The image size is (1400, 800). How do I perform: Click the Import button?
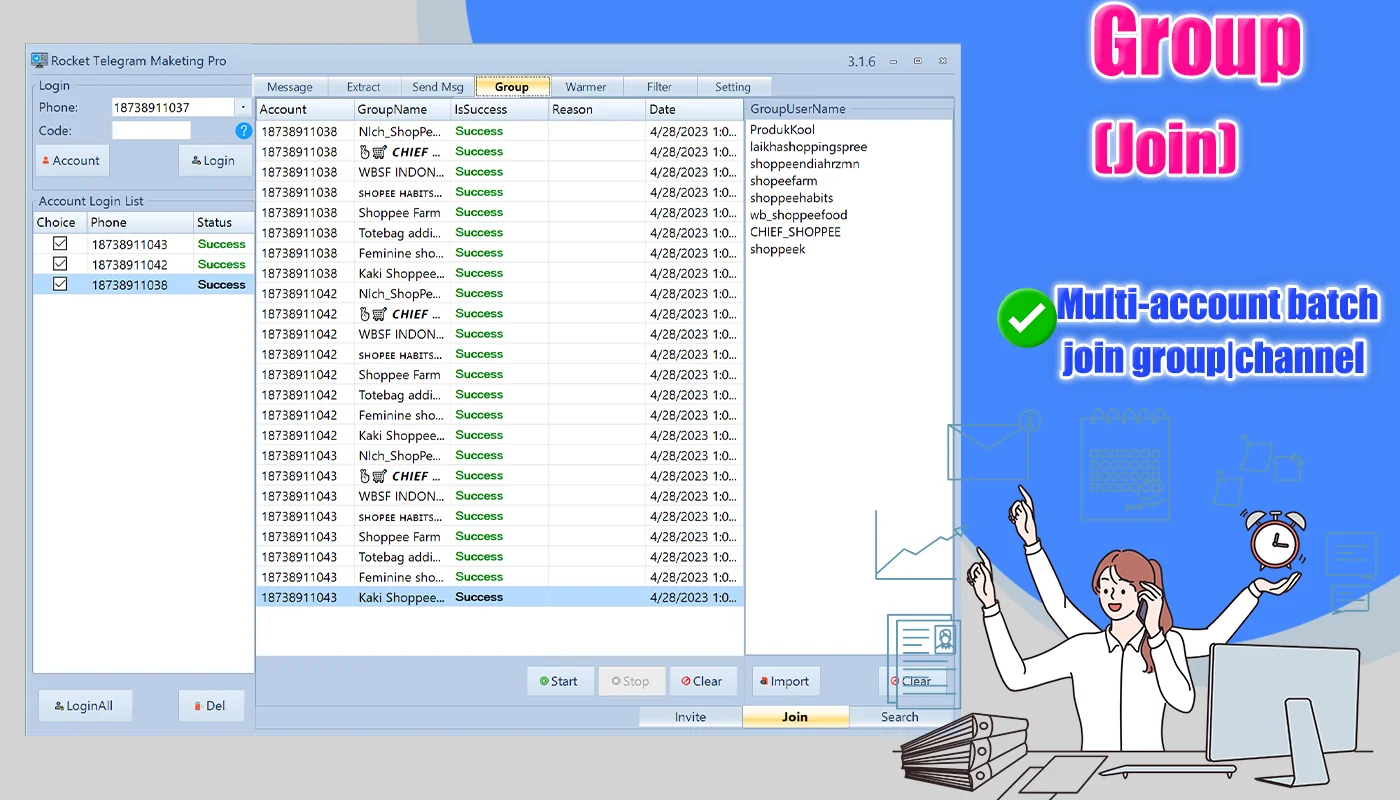click(x=786, y=681)
